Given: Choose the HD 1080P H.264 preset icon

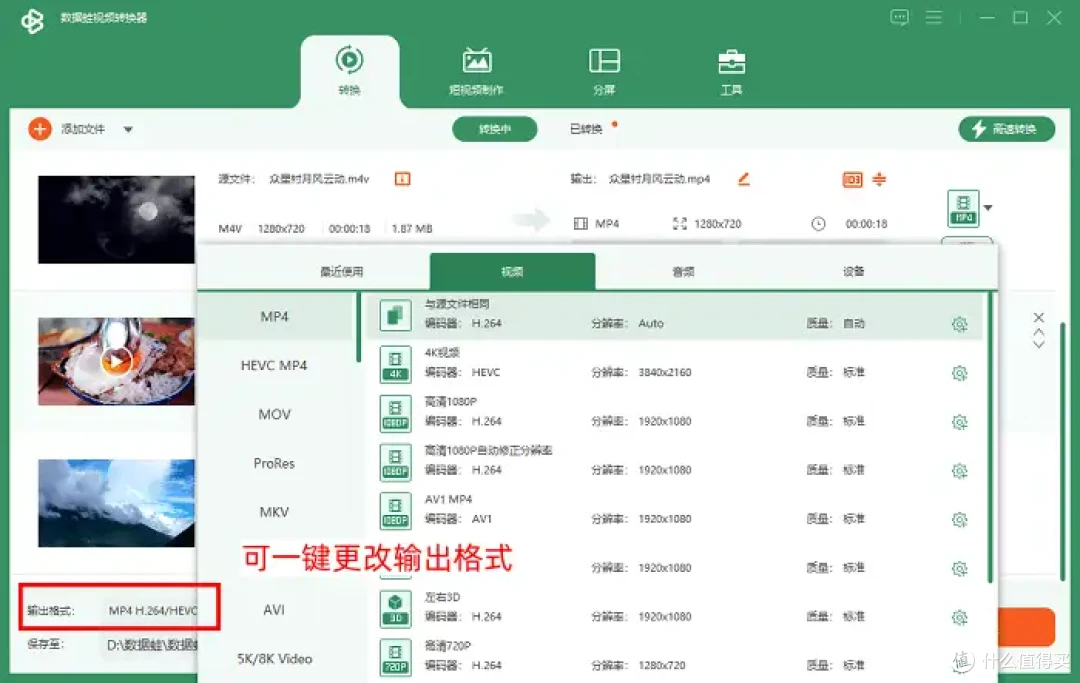Looking at the screenshot, I should [x=395, y=413].
